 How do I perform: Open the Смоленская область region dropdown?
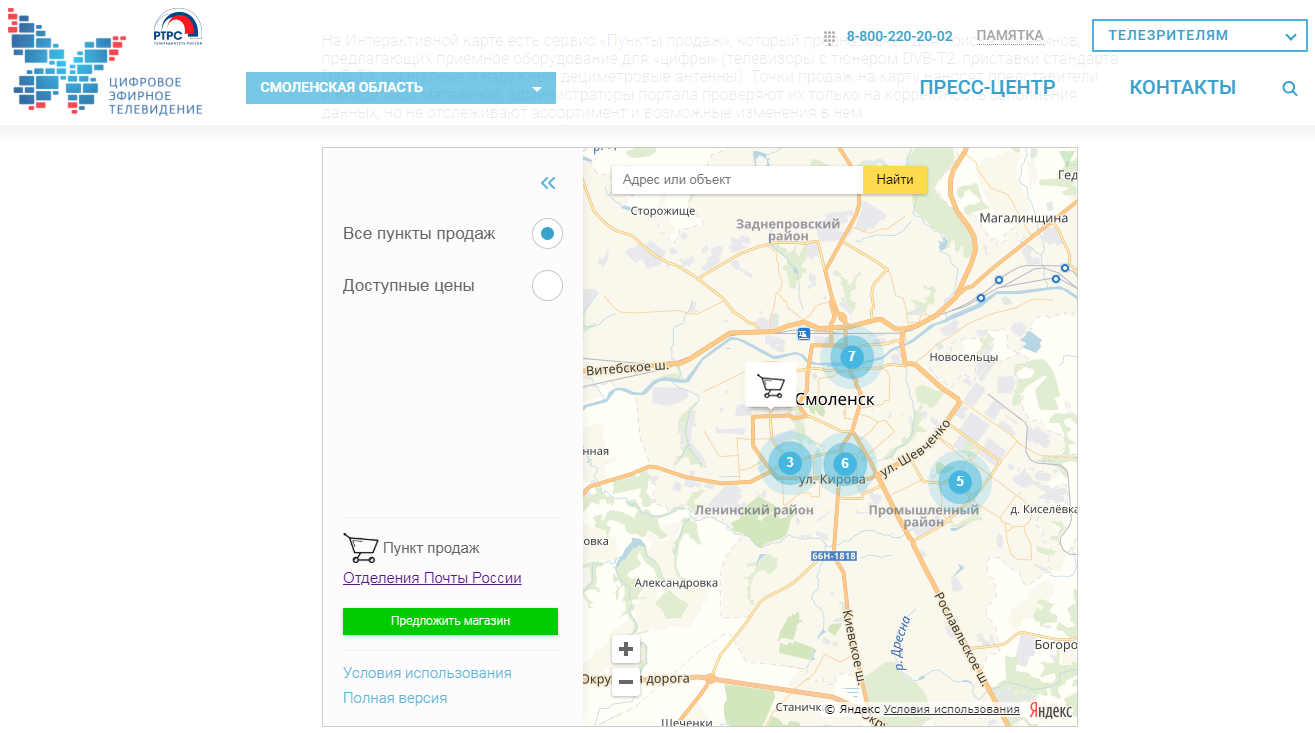click(x=401, y=88)
